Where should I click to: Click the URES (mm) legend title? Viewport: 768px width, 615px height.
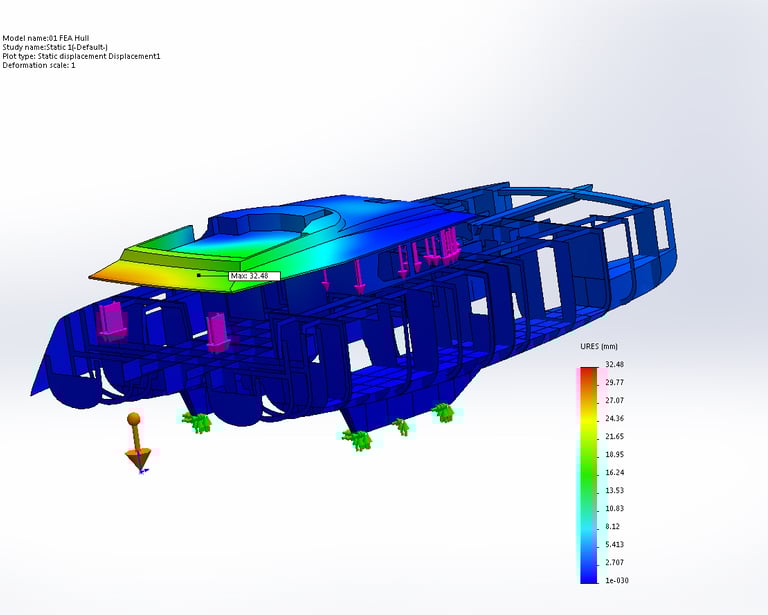tap(599, 347)
